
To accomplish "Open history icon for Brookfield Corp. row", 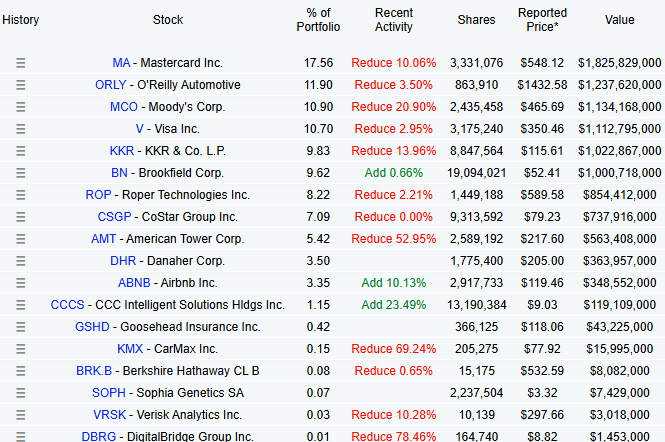I will pos(20,173).
